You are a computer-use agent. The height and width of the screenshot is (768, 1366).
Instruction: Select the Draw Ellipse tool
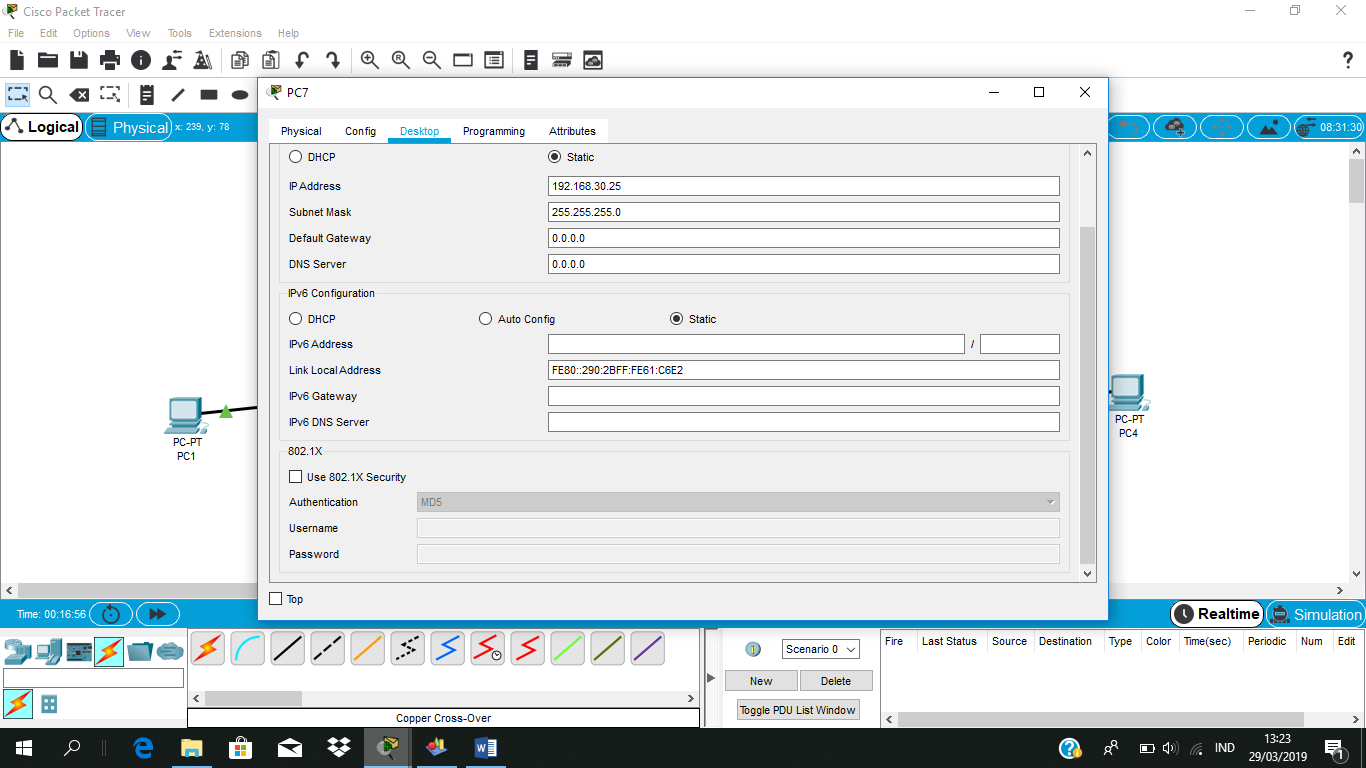tap(240, 95)
